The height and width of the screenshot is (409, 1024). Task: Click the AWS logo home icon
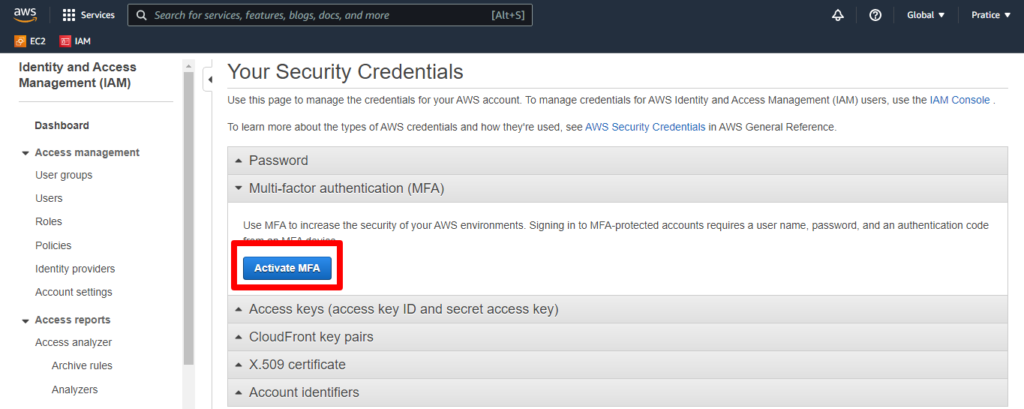[25, 14]
